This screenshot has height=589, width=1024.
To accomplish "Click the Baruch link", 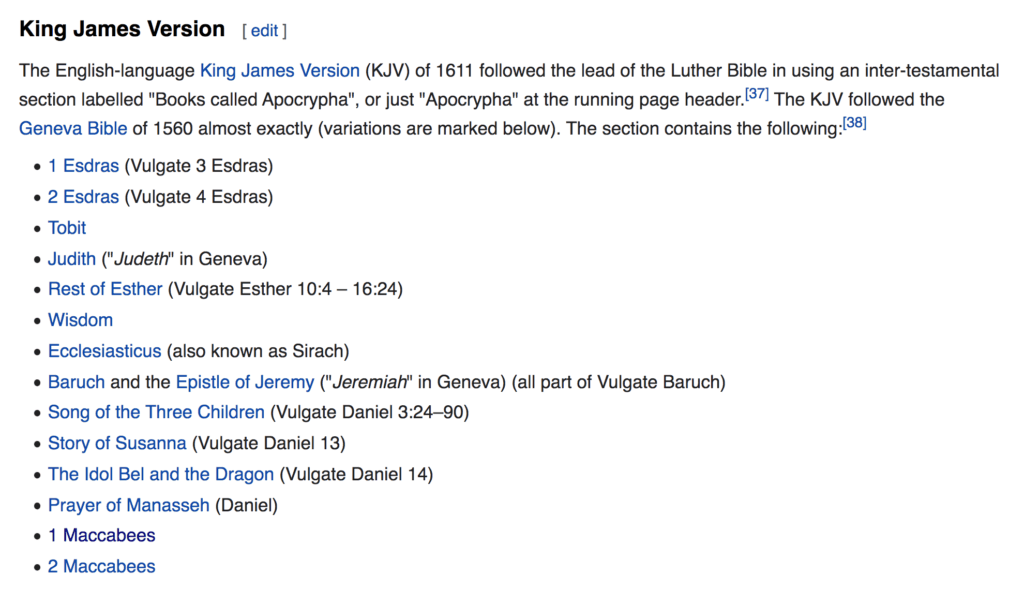I will tap(76, 382).
